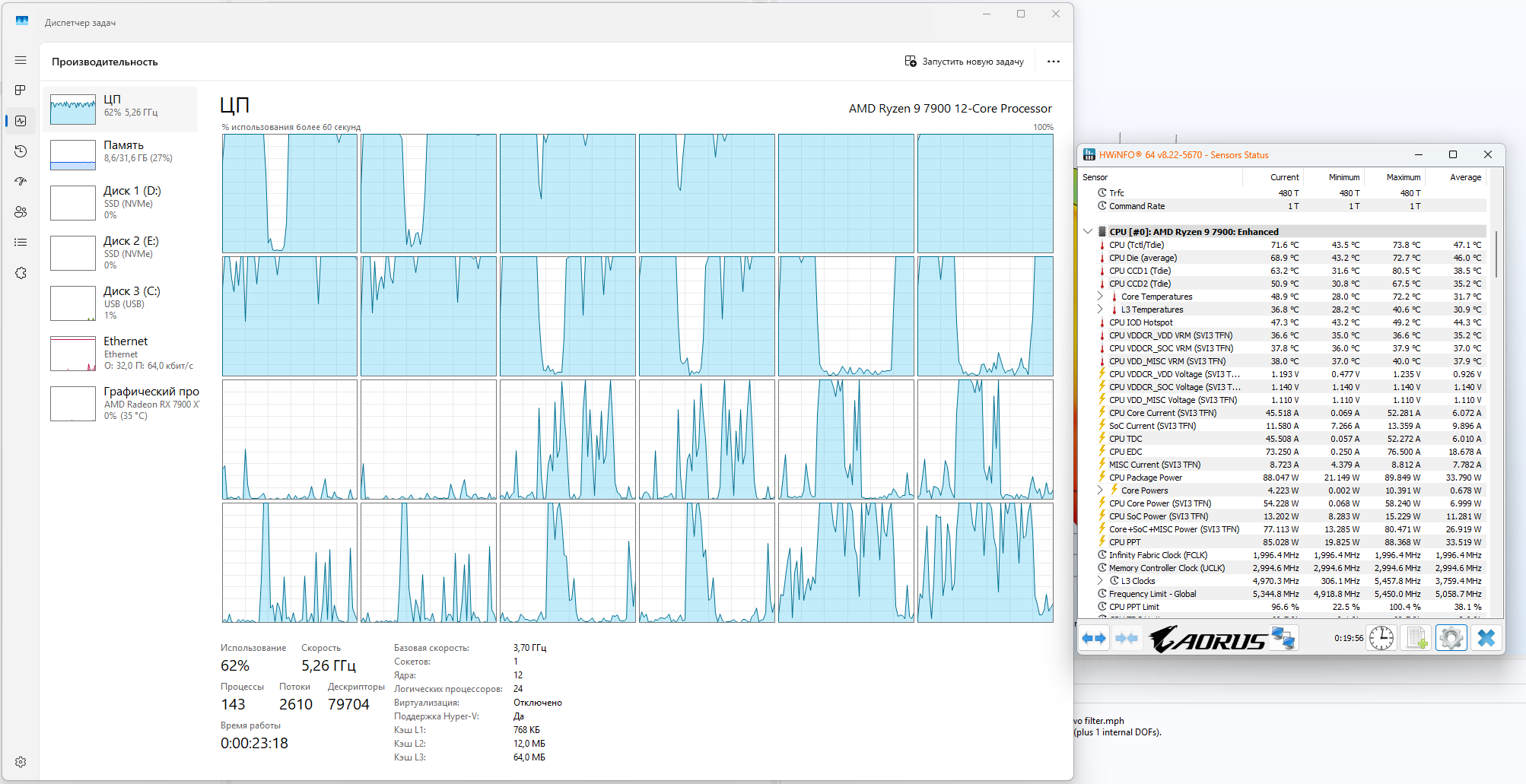Select the CPU CCD1 (Tdie) sensor row
Screen dimensions: 1526x784
point(1283,271)
